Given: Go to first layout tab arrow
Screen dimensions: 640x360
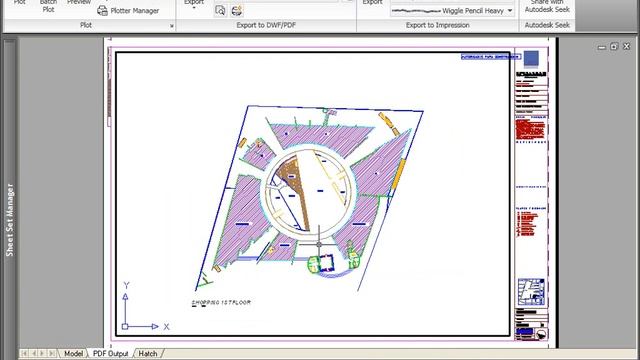Looking at the screenshot, I should (x=24, y=353).
